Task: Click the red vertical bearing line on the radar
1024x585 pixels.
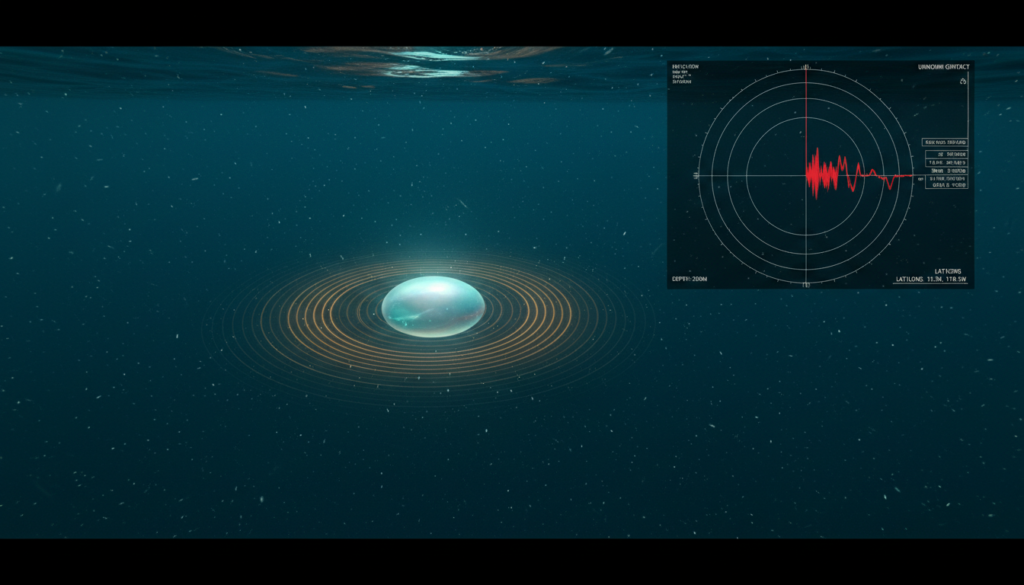Action: click(x=806, y=110)
